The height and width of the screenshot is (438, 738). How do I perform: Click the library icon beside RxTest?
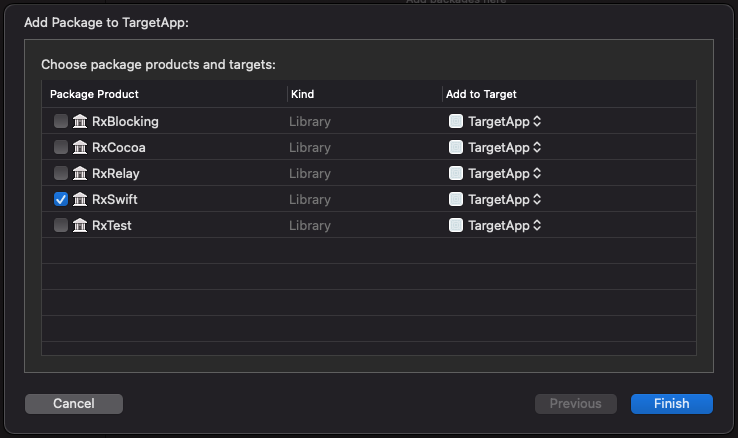click(x=80, y=225)
